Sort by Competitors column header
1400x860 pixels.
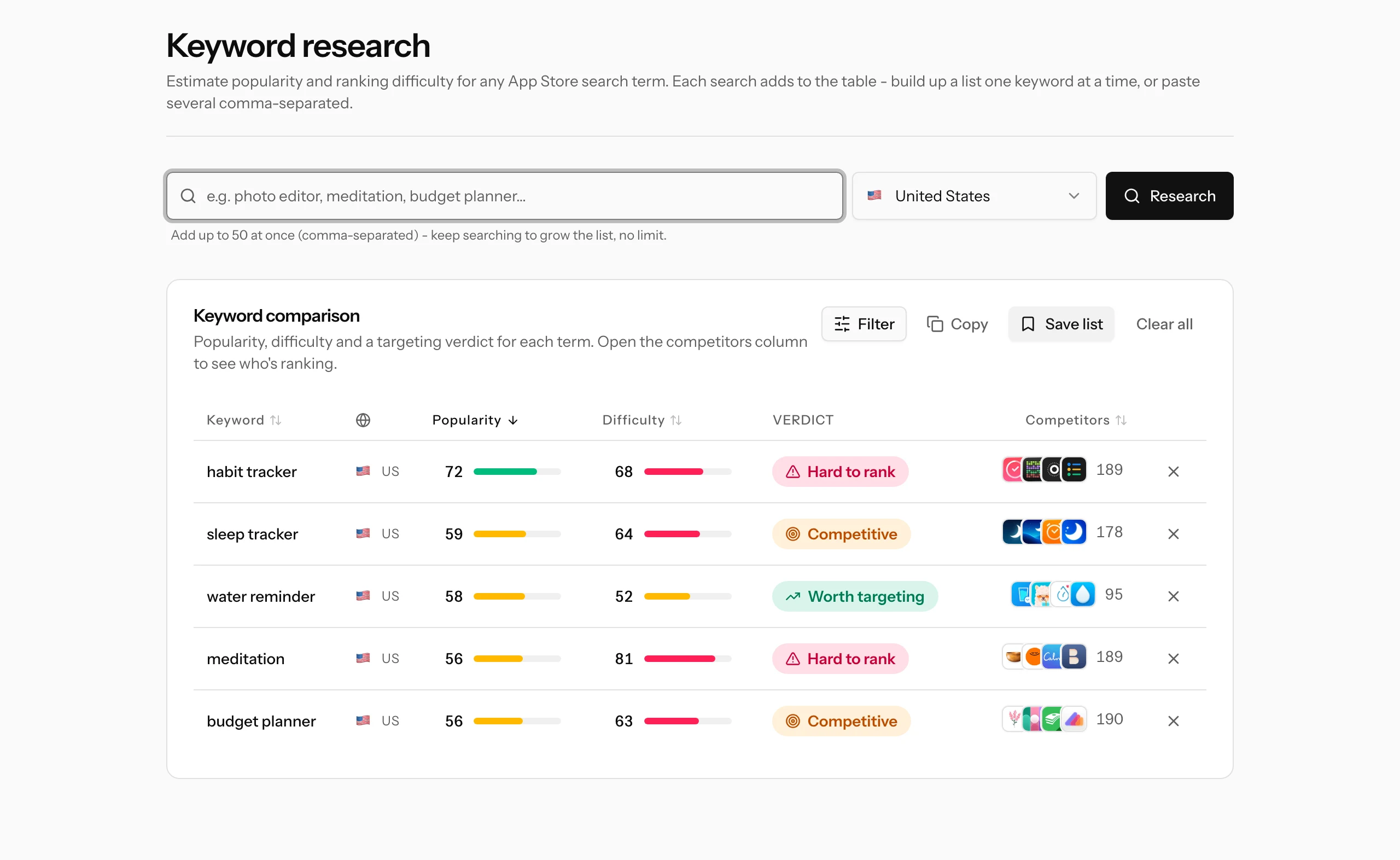1076,420
